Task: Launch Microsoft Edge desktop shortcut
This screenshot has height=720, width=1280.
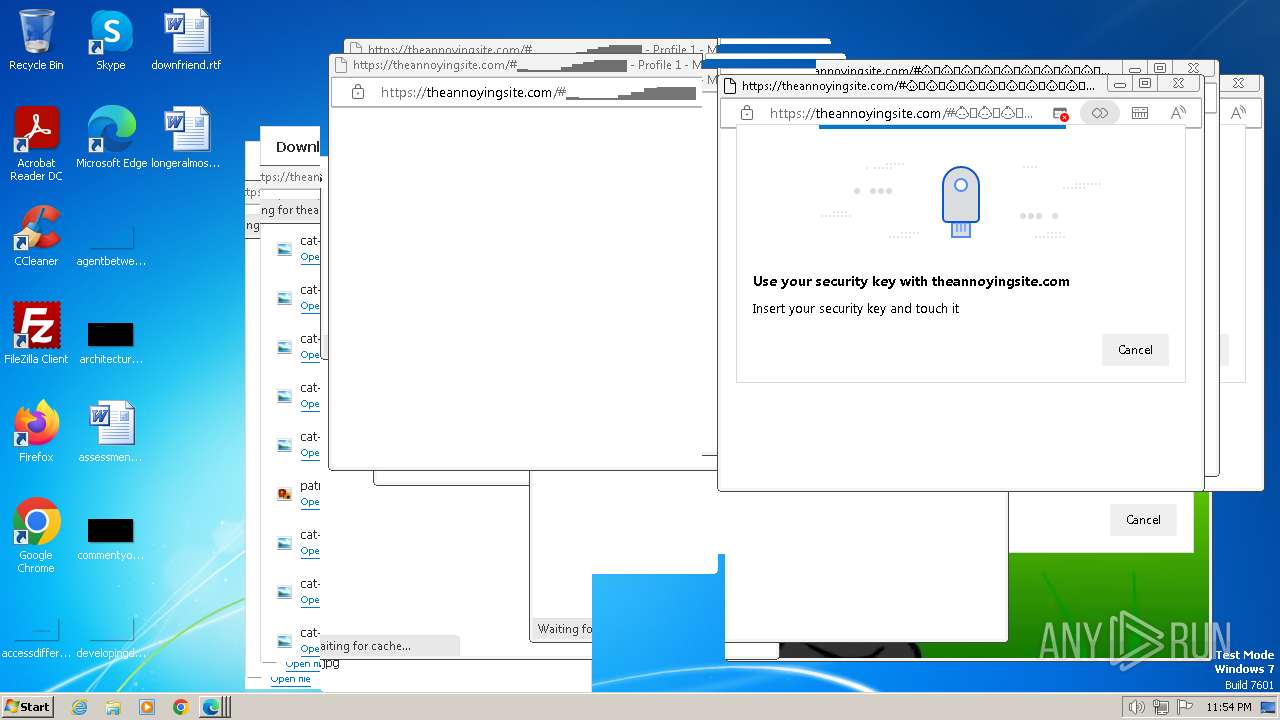Action: [111, 138]
